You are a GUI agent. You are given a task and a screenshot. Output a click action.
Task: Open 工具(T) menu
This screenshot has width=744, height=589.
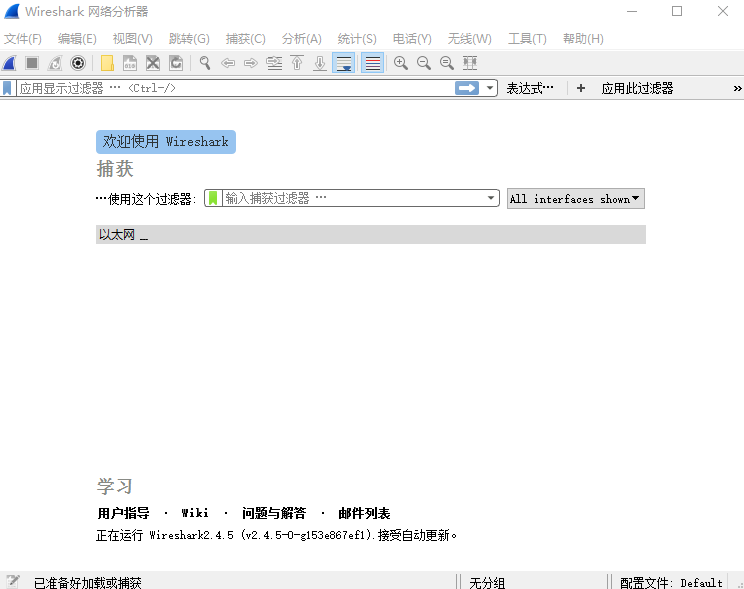(527, 38)
